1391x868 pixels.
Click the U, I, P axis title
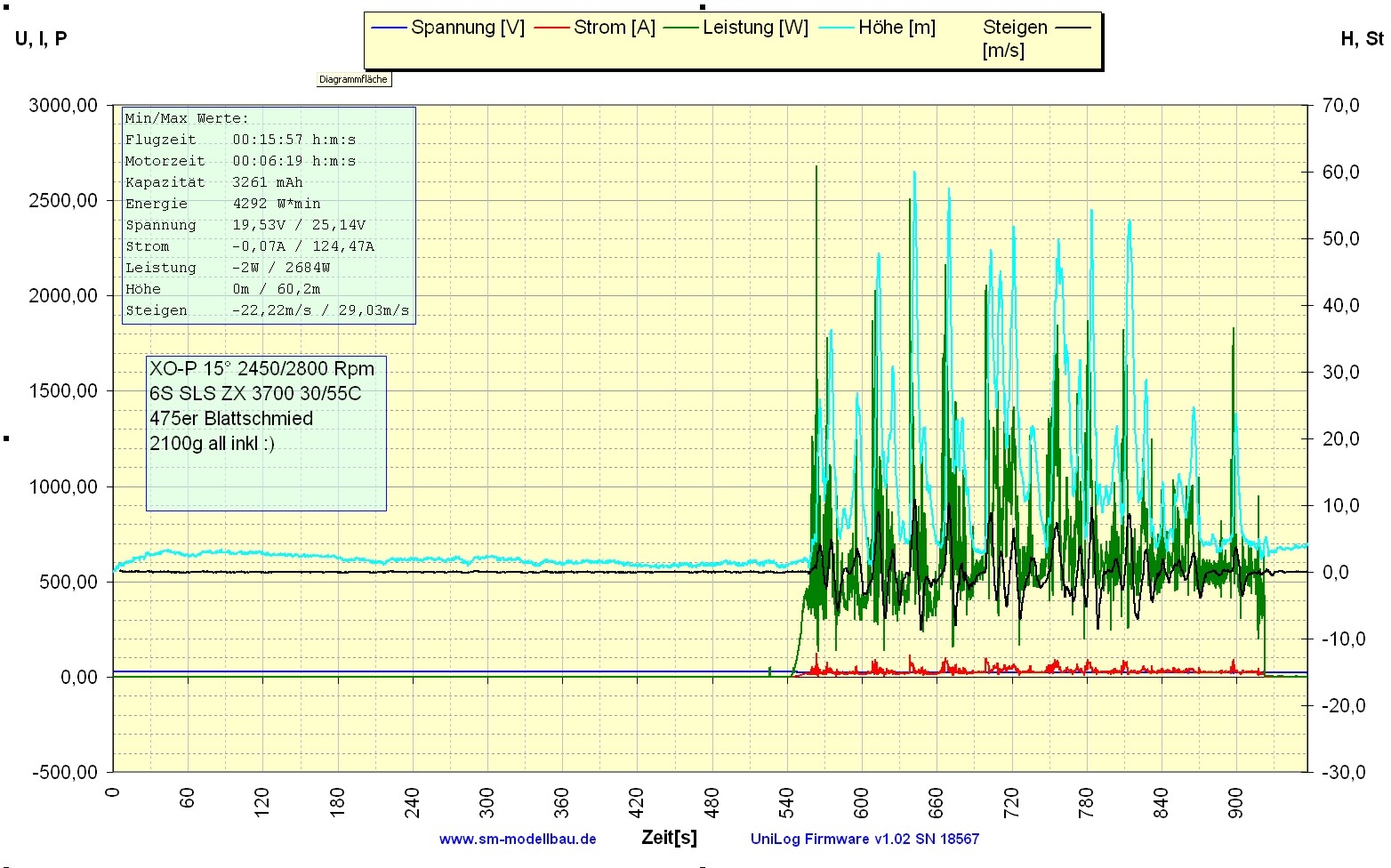[41, 38]
